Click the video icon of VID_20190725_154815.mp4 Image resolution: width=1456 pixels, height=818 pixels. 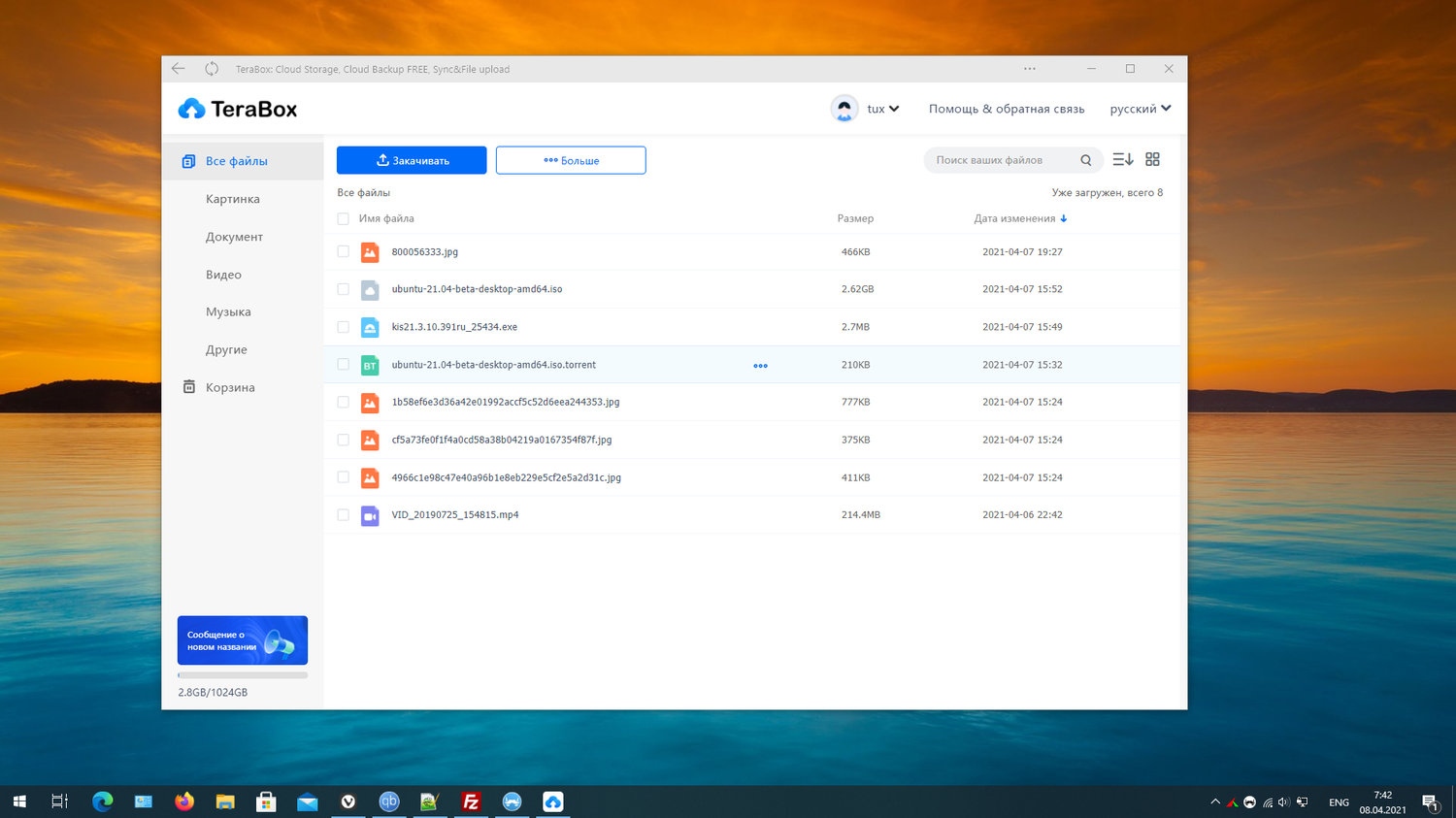point(370,515)
